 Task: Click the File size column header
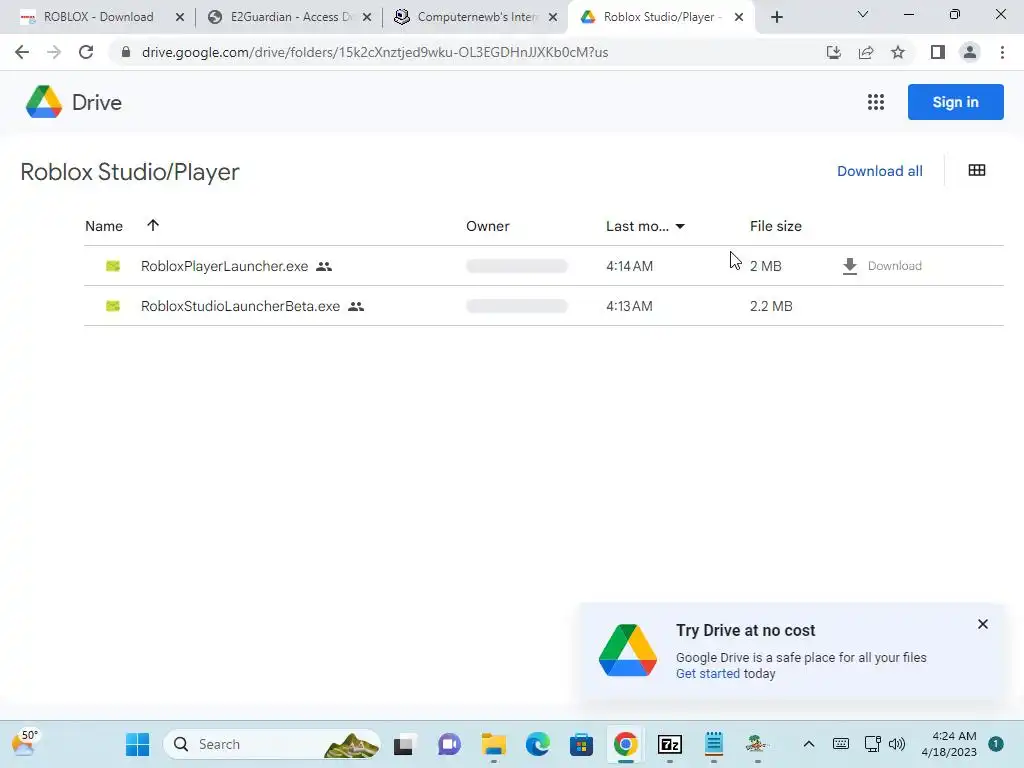(776, 226)
